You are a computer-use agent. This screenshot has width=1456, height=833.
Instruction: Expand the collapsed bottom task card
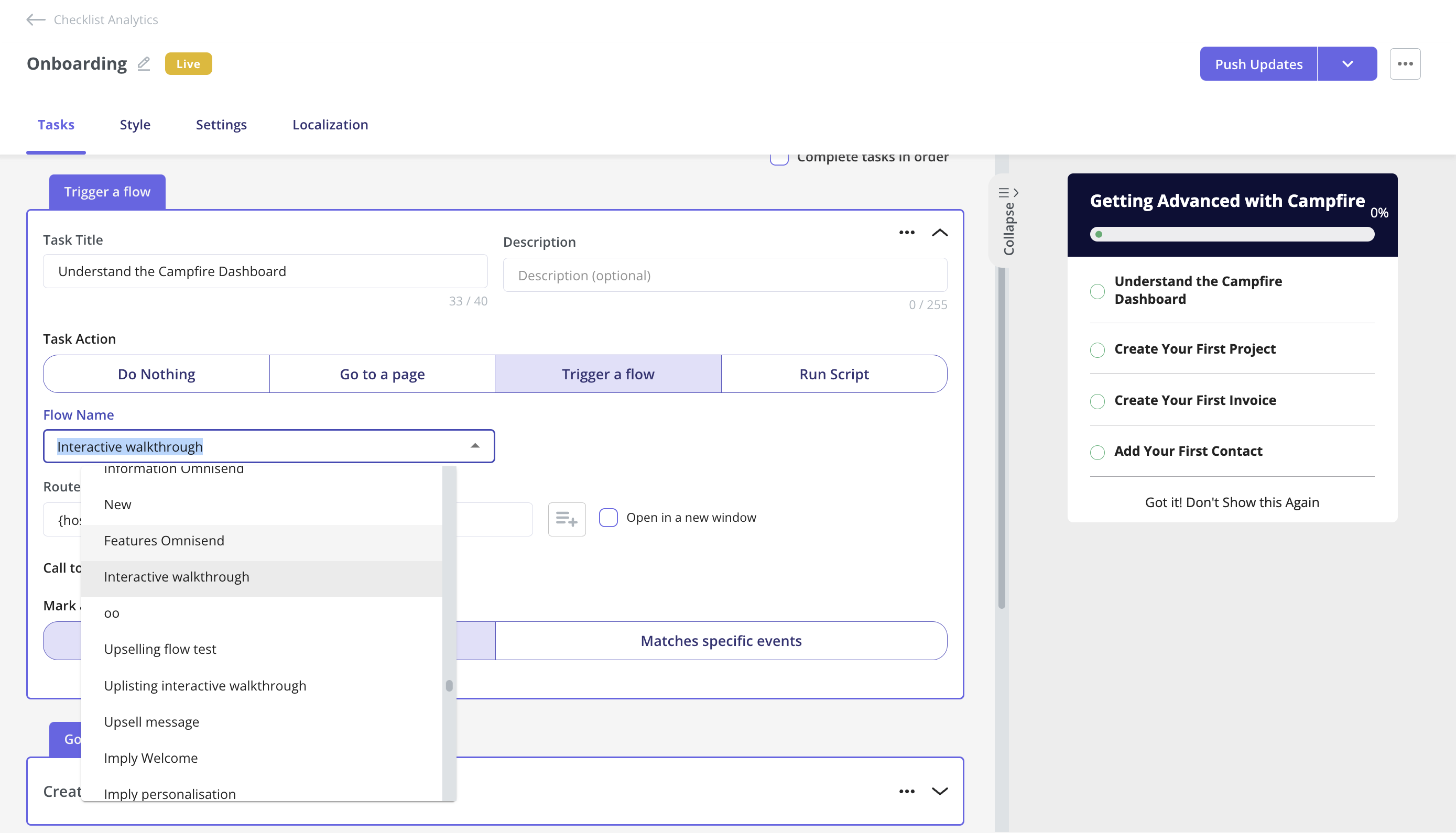click(939, 791)
